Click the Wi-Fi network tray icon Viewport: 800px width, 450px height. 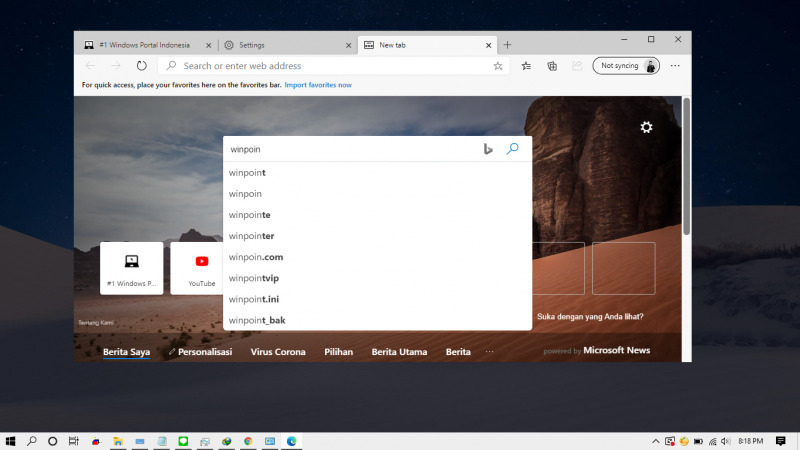point(713,441)
